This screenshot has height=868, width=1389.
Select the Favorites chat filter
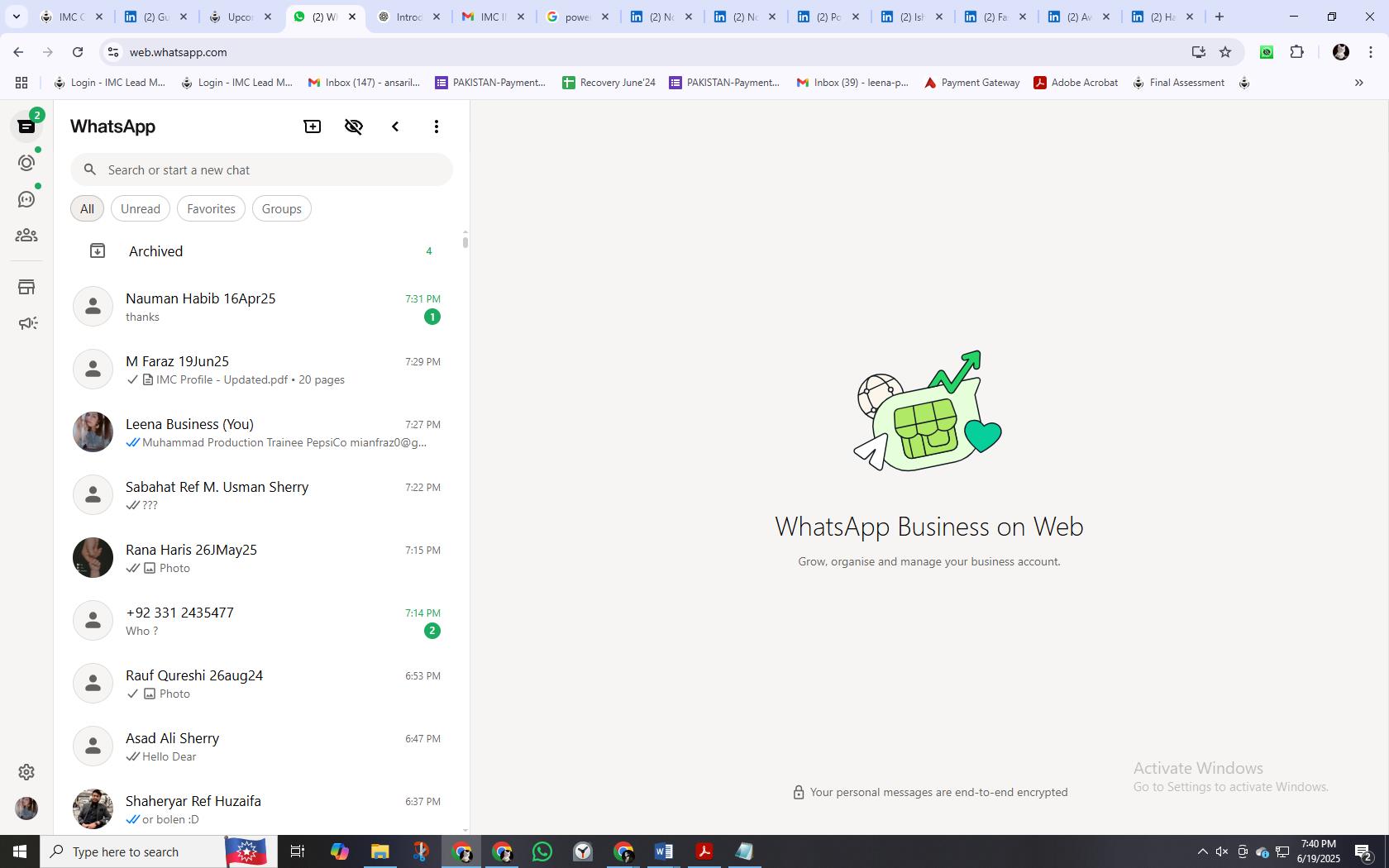211,209
